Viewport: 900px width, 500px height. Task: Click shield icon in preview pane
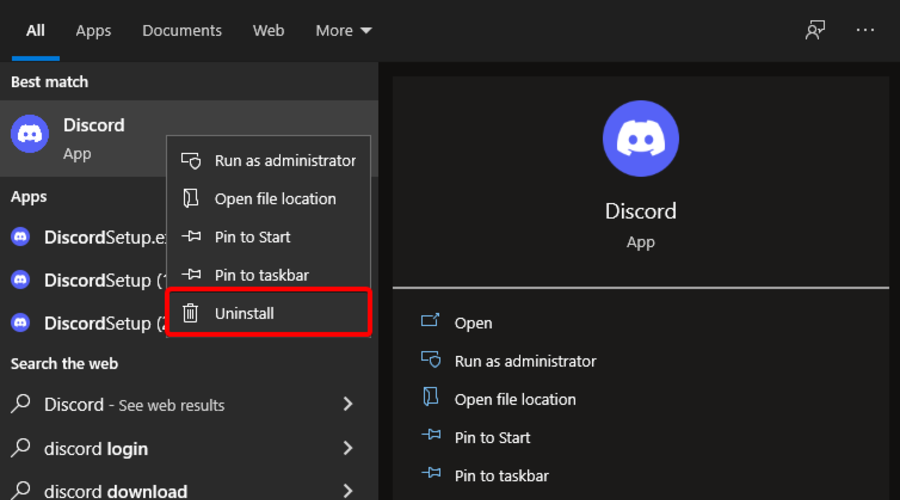430,359
